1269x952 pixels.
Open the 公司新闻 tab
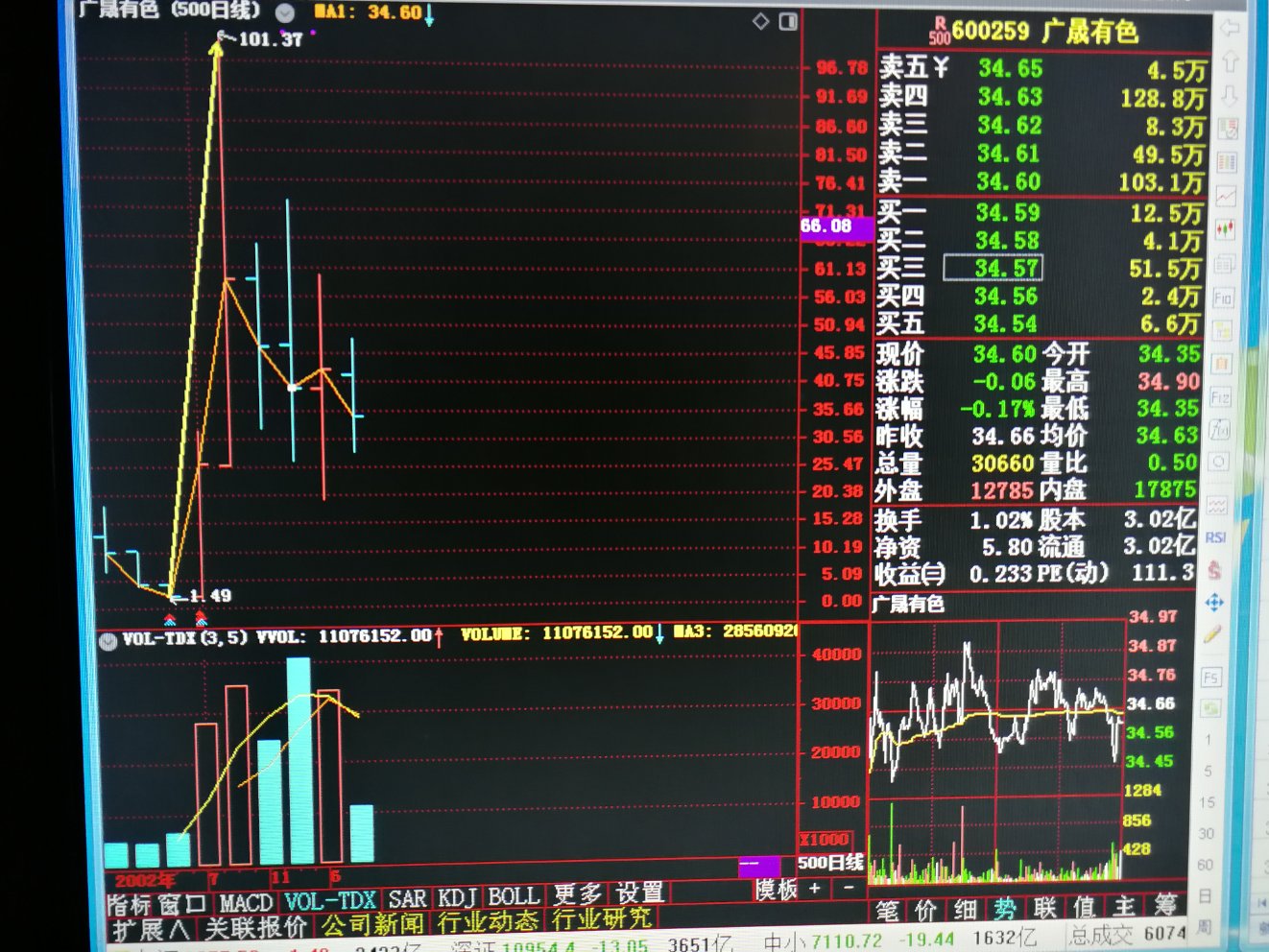click(372, 924)
